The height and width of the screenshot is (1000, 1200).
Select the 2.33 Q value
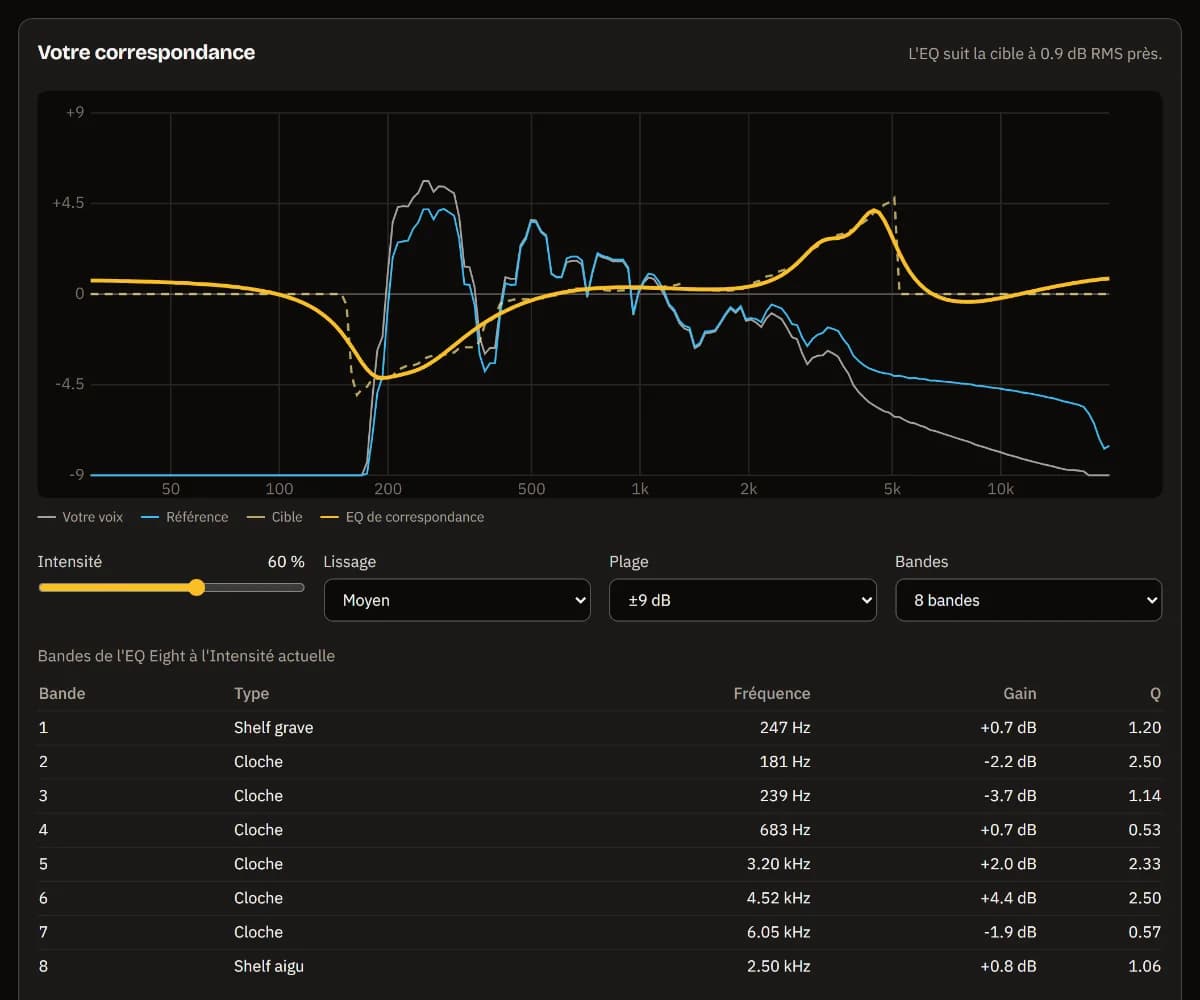1145,863
